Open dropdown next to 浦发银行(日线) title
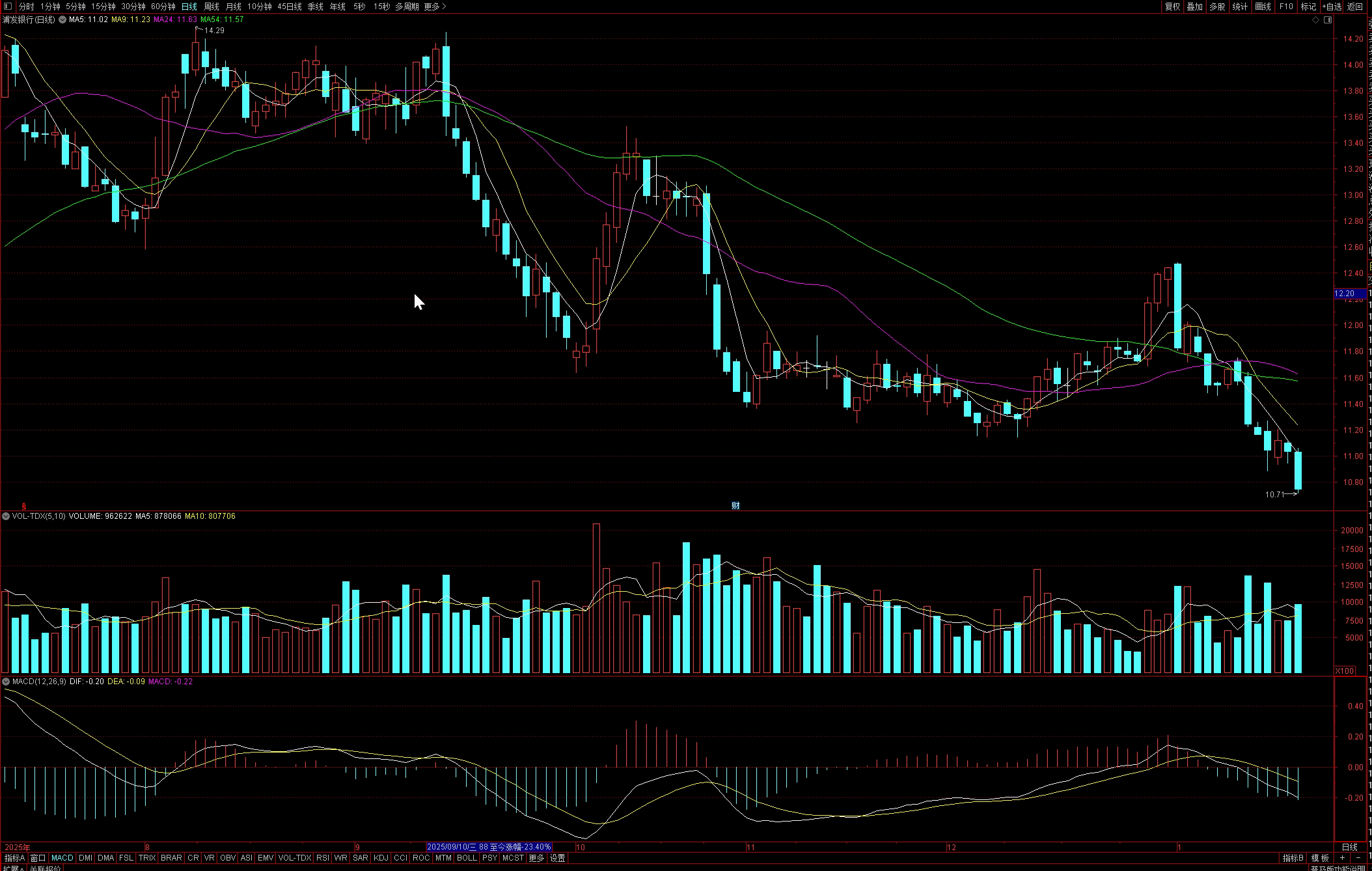The width and height of the screenshot is (1372, 871). [x=62, y=20]
